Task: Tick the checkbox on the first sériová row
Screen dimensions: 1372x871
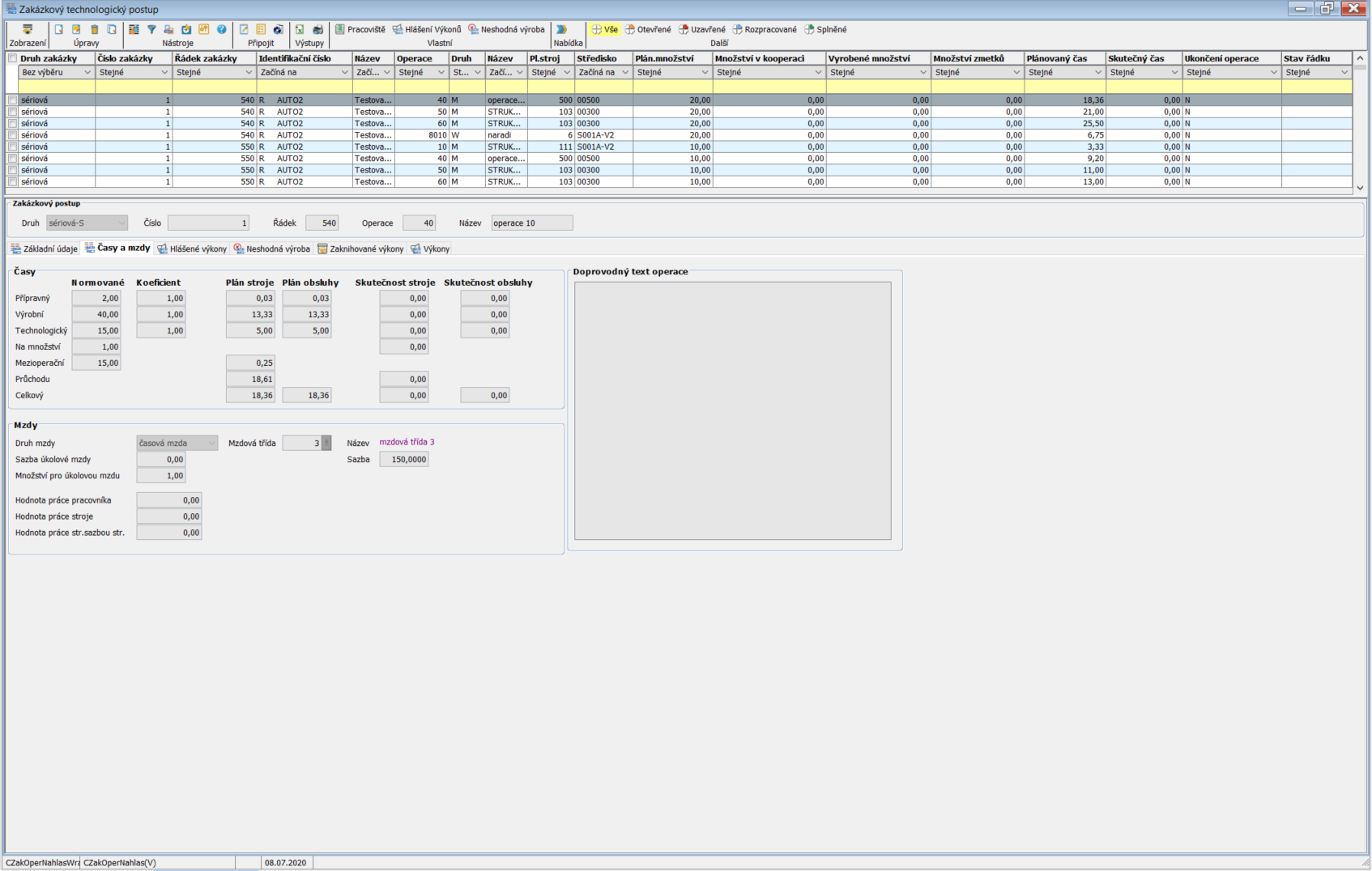Action: pos(12,100)
